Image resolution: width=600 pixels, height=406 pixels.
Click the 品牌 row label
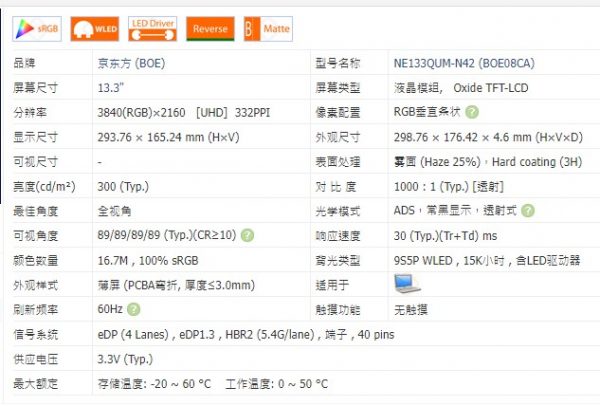coord(24,63)
